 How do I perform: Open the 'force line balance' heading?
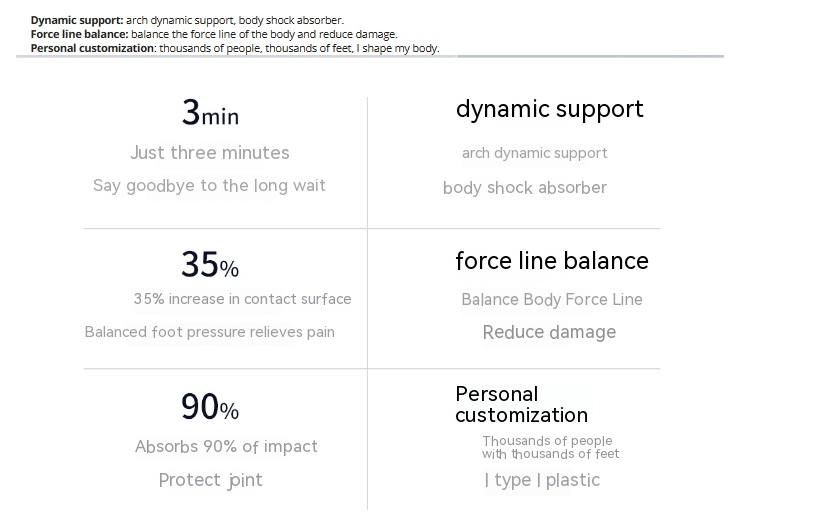point(552,261)
